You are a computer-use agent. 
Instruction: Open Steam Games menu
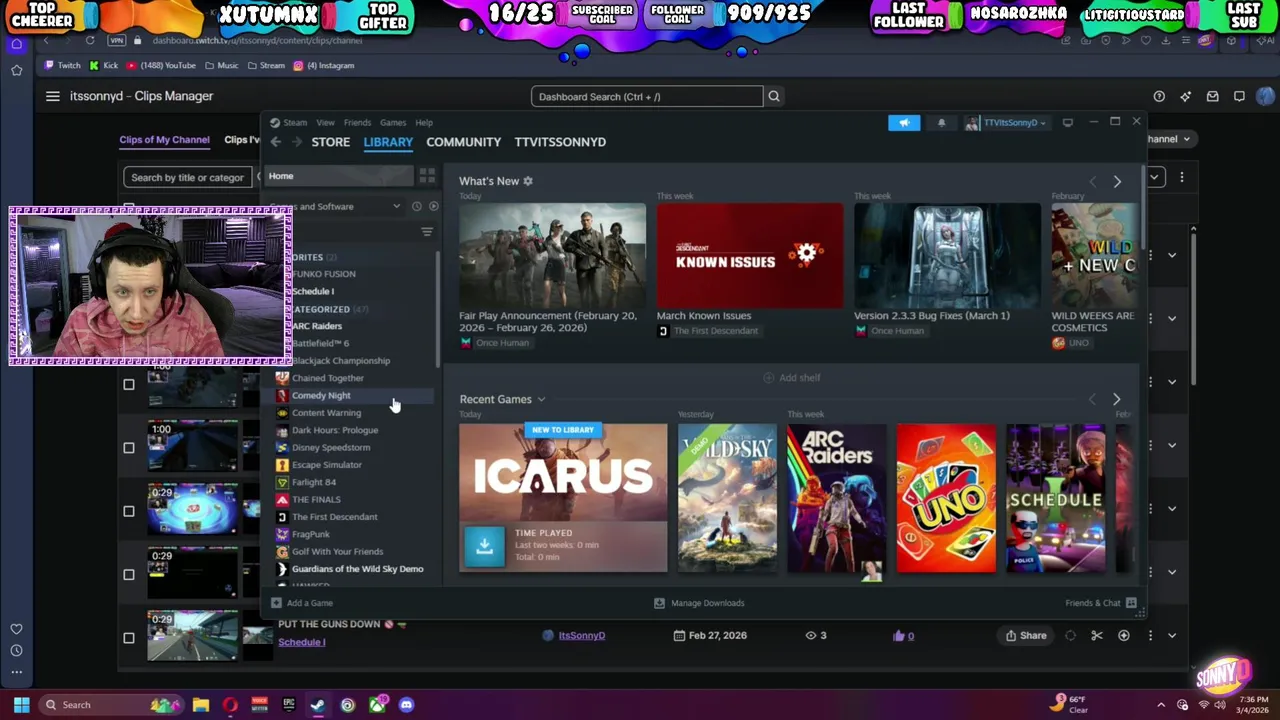tap(393, 123)
